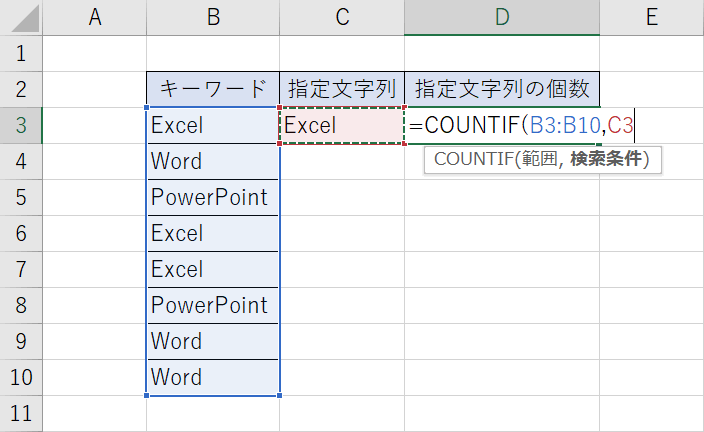This screenshot has width=704, height=432.
Task: Click the 検索条件 argument in formula tooltip
Action: point(606,159)
